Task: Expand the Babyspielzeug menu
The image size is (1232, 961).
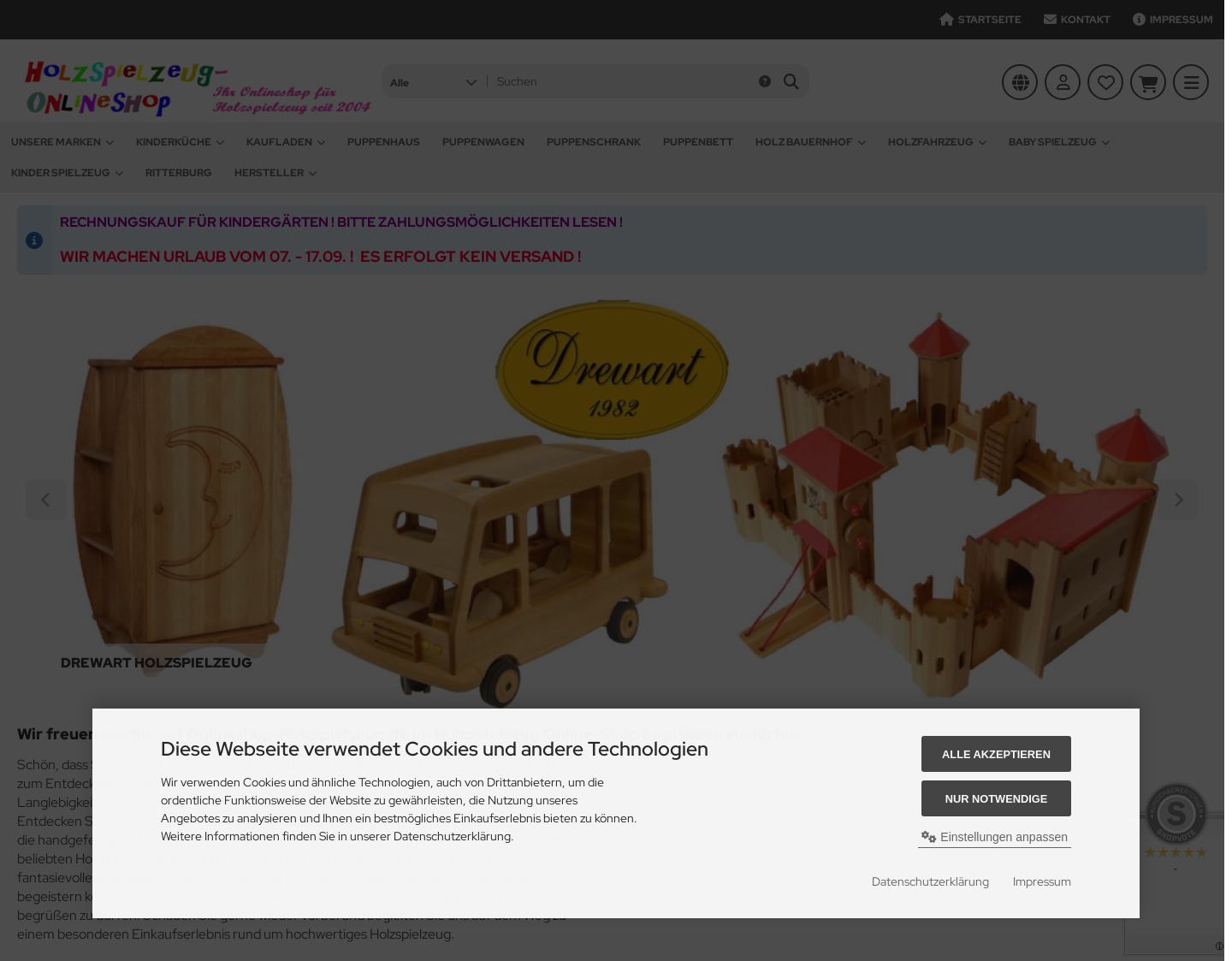Action: tap(1058, 142)
